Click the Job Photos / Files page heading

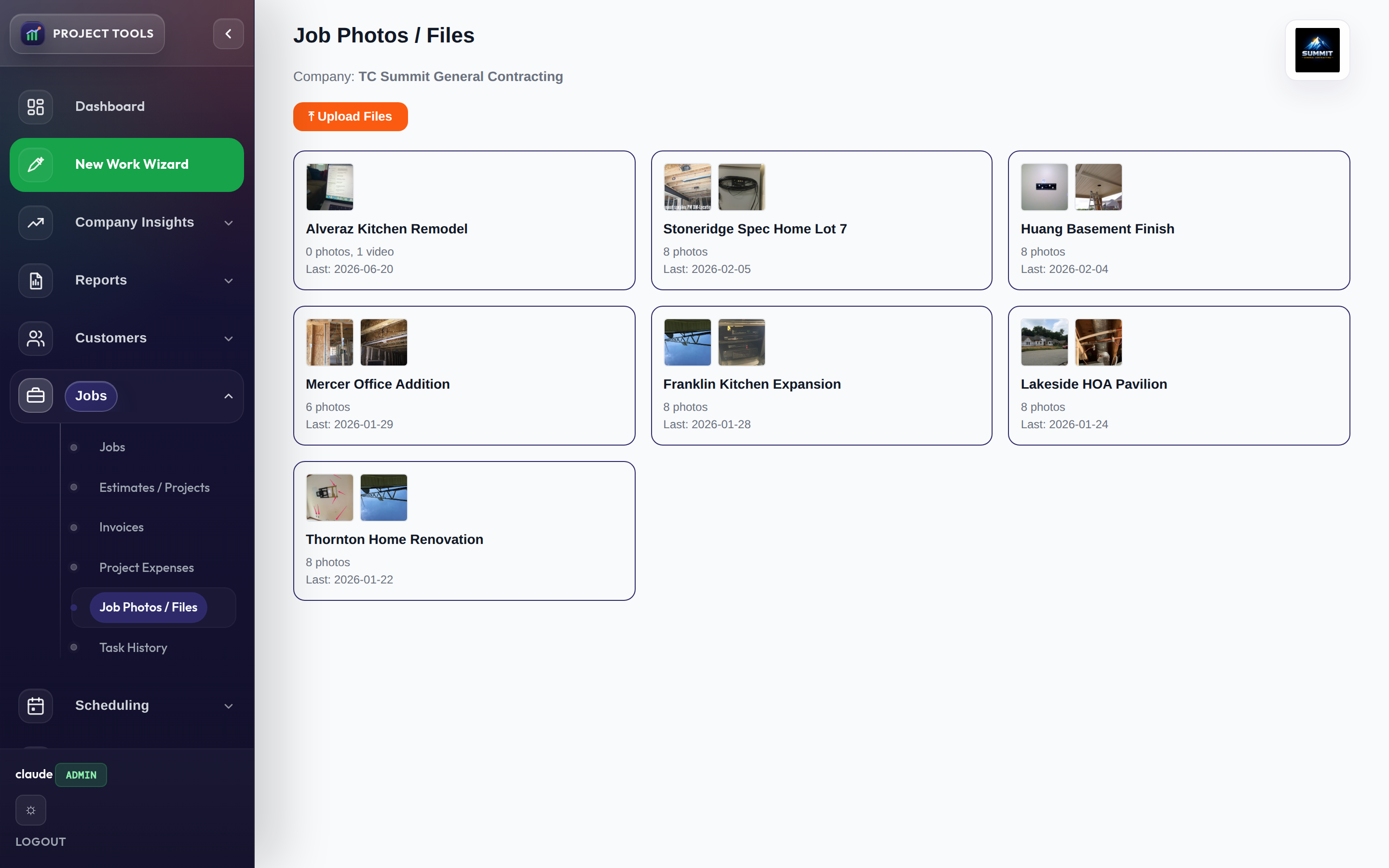[x=383, y=36]
